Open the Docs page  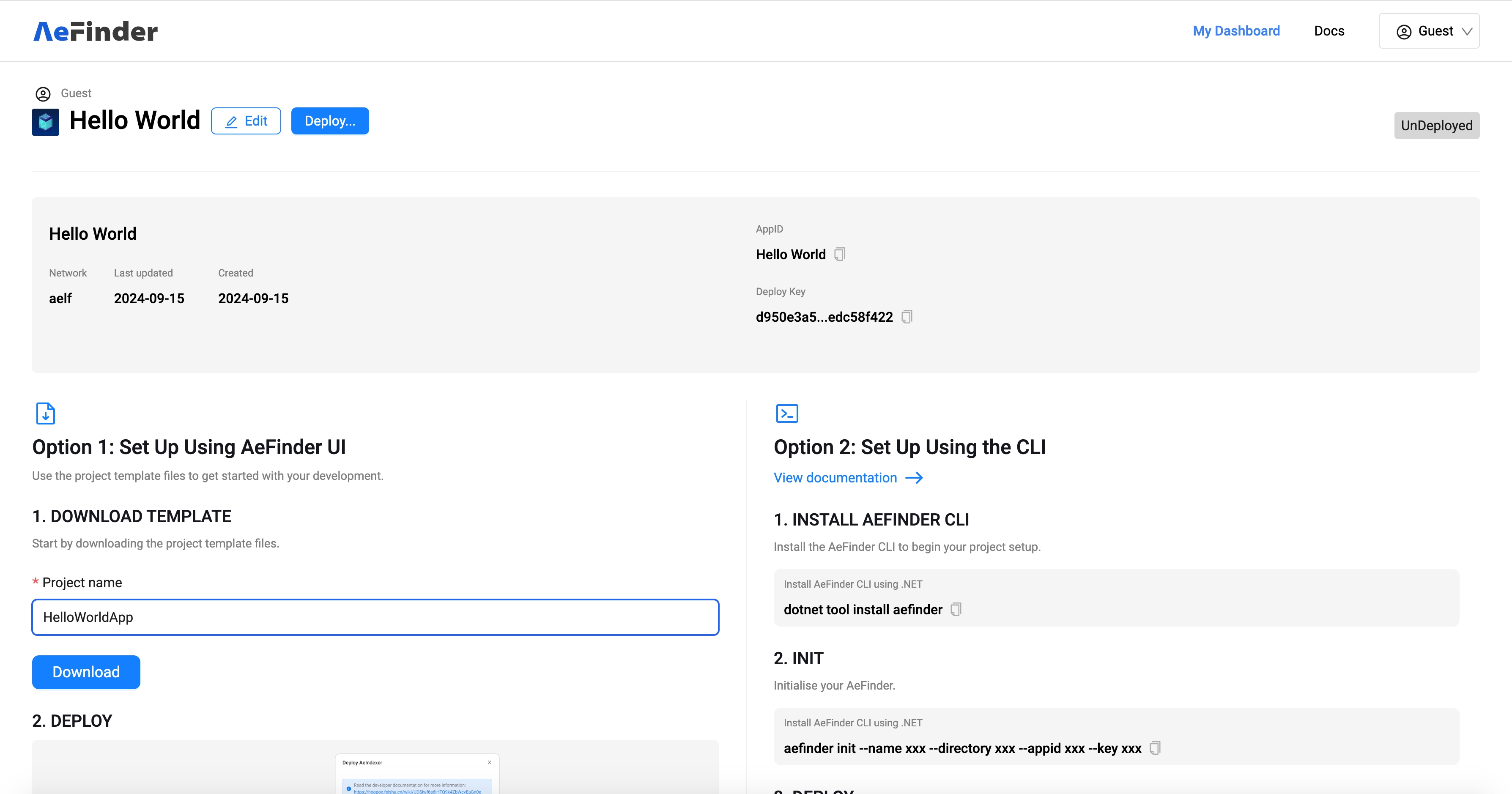coord(1329,30)
